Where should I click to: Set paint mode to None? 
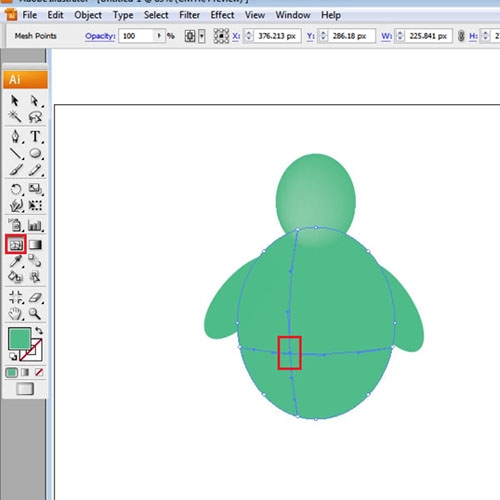(39, 372)
